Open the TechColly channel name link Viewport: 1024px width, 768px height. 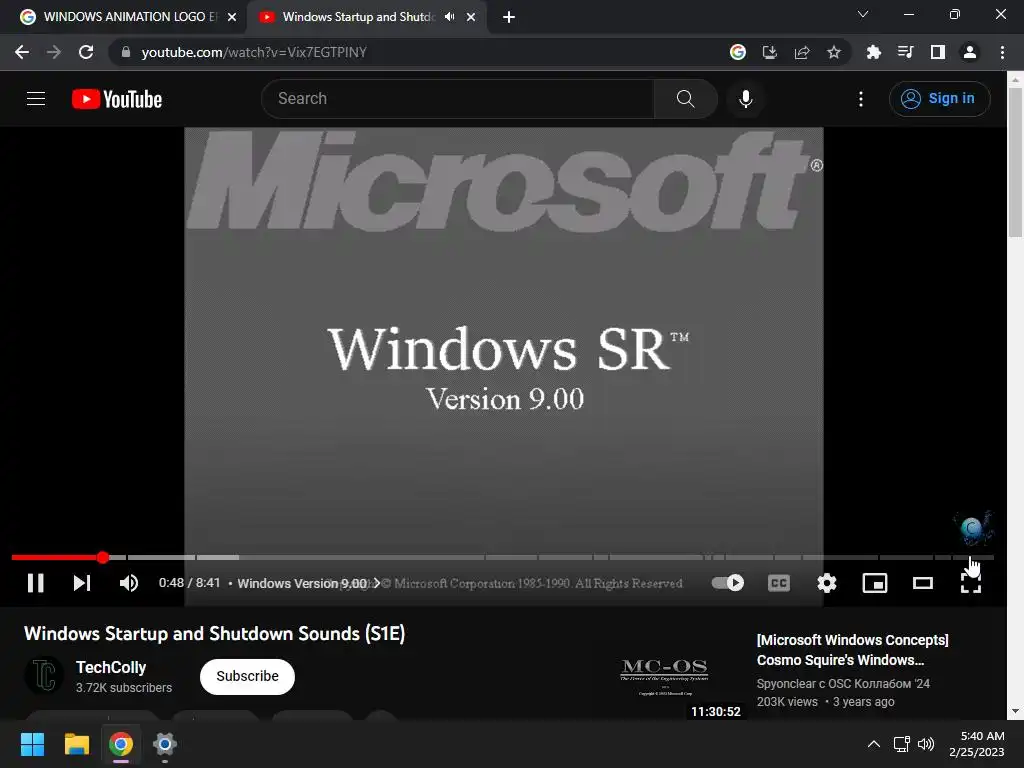(x=110, y=667)
